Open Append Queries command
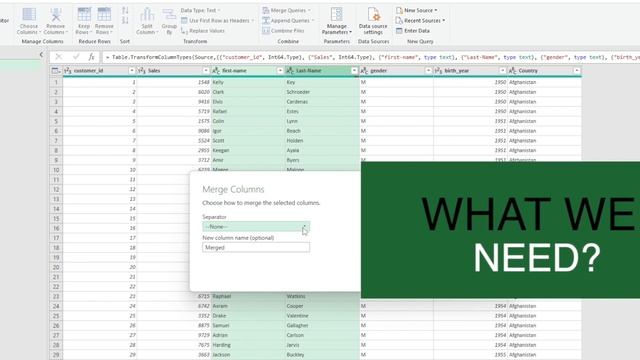 288,20
